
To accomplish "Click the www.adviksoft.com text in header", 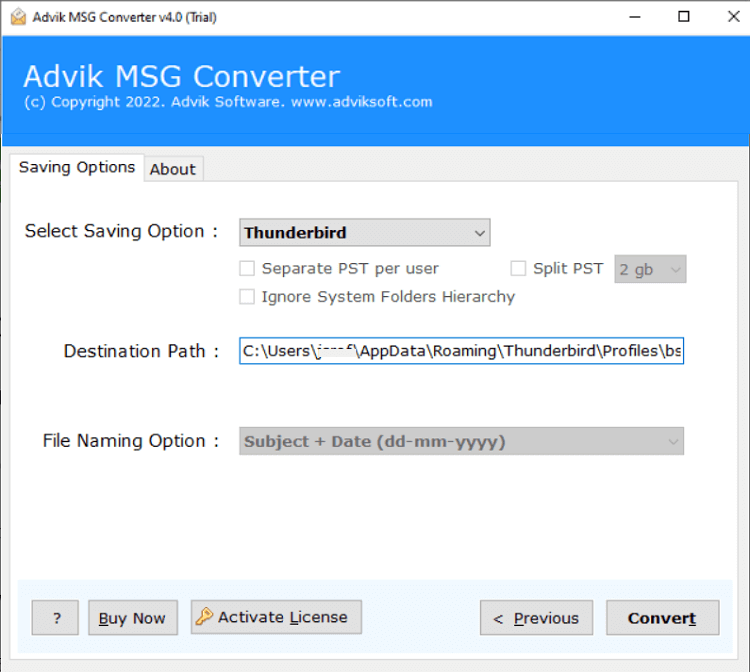I will (362, 102).
